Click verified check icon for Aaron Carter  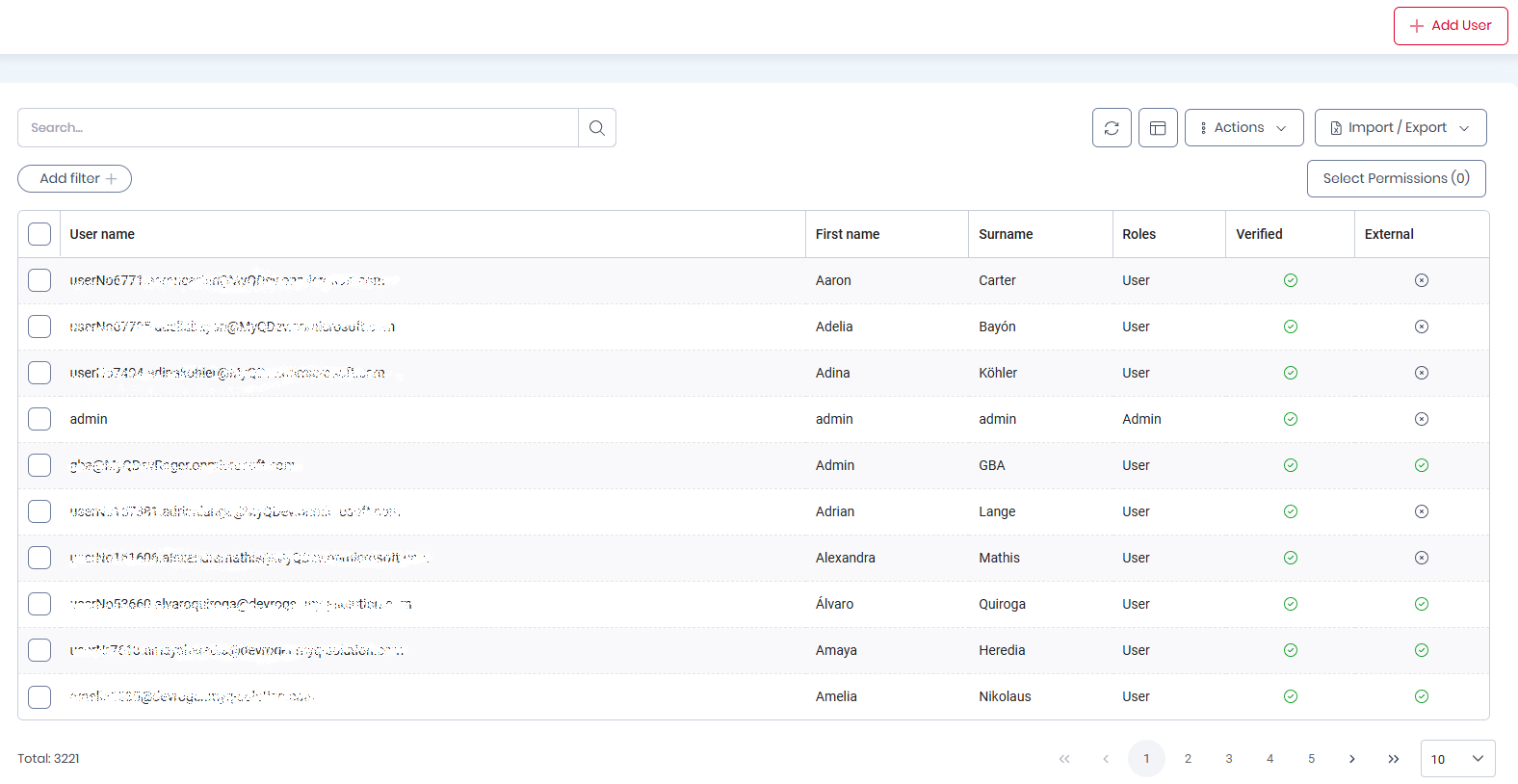pyautogui.click(x=1291, y=280)
